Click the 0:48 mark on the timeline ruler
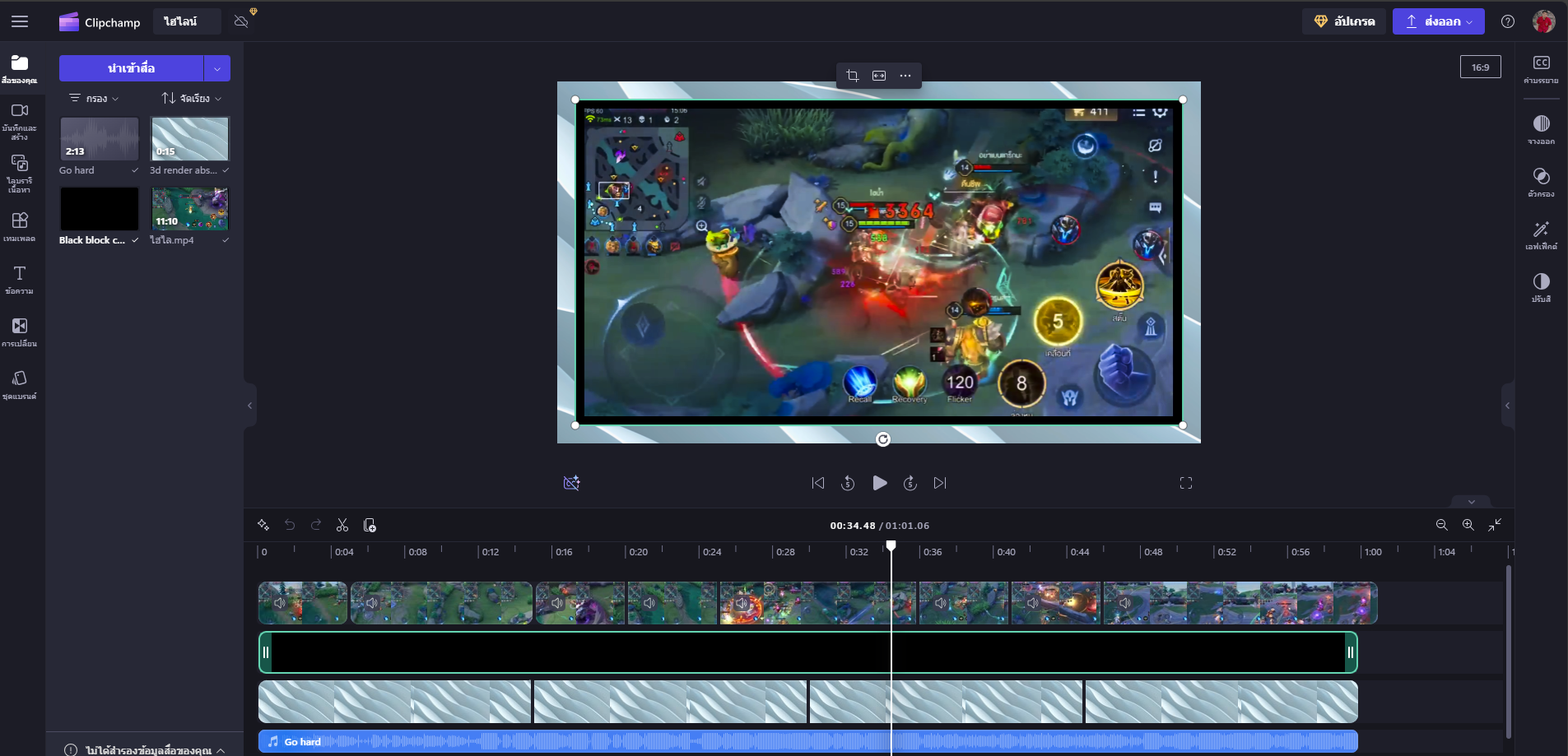1568x756 pixels. (1153, 552)
